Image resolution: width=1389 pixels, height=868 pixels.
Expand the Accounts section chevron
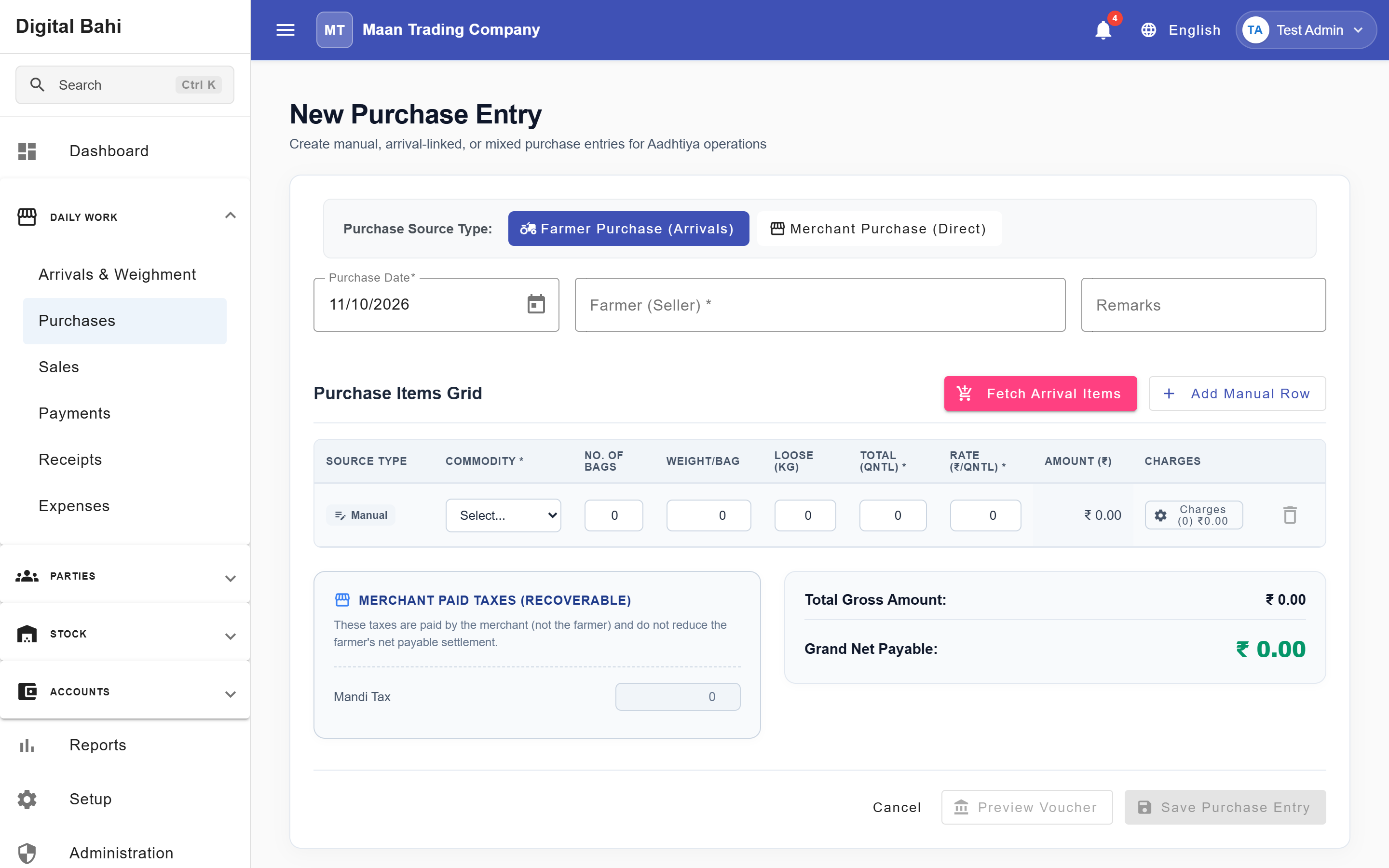click(230, 694)
